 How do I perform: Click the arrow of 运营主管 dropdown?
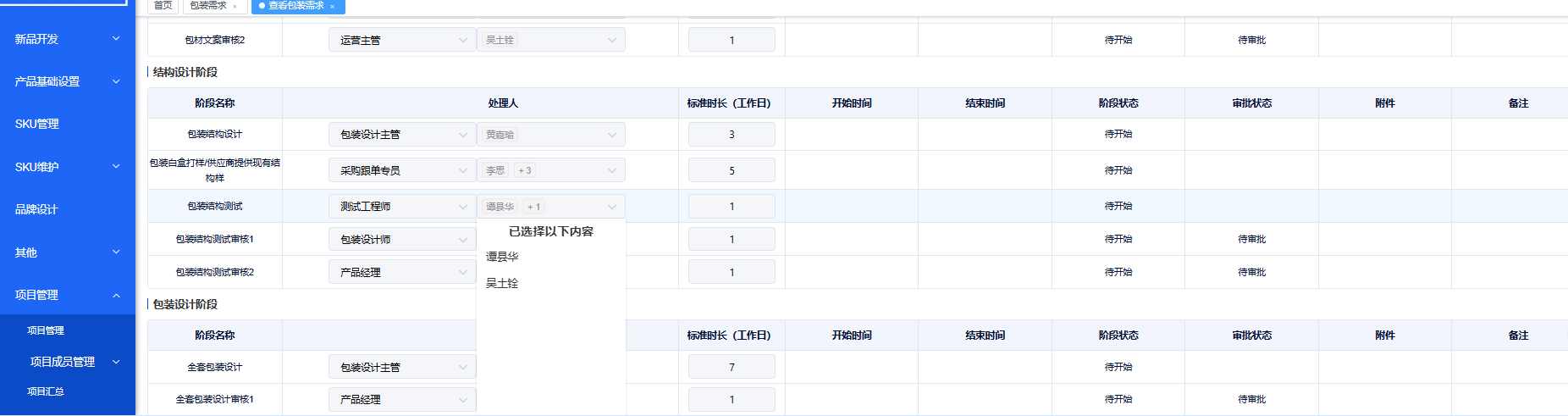point(463,40)
